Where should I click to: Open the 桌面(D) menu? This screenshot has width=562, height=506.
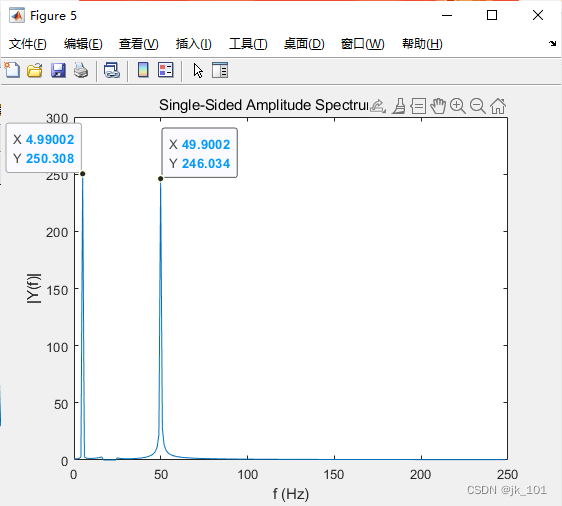click(304, 44)
